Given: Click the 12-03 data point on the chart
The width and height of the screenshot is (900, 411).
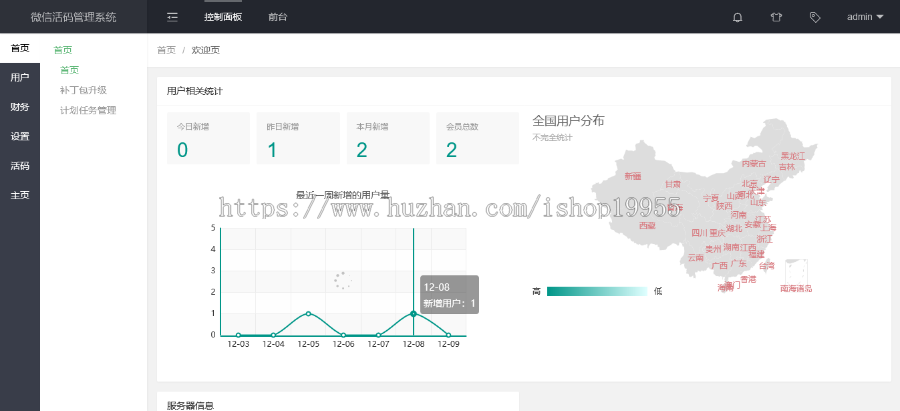Looking at the screenshot, I should click(x=238, y=335).
